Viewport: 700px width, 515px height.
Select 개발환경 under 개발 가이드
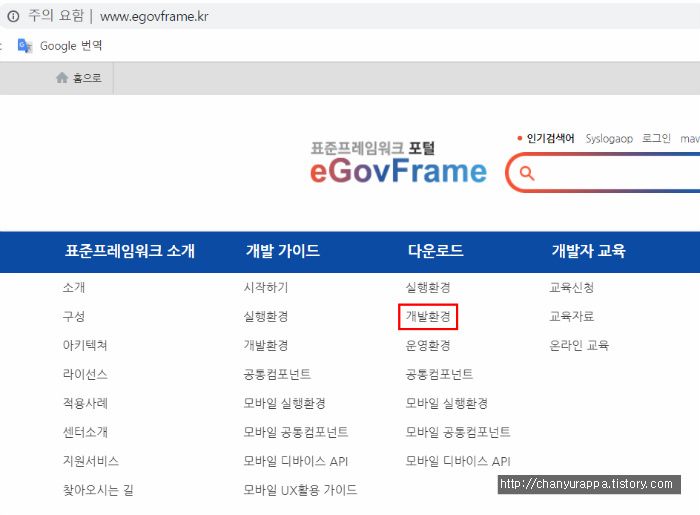point(266,345)
